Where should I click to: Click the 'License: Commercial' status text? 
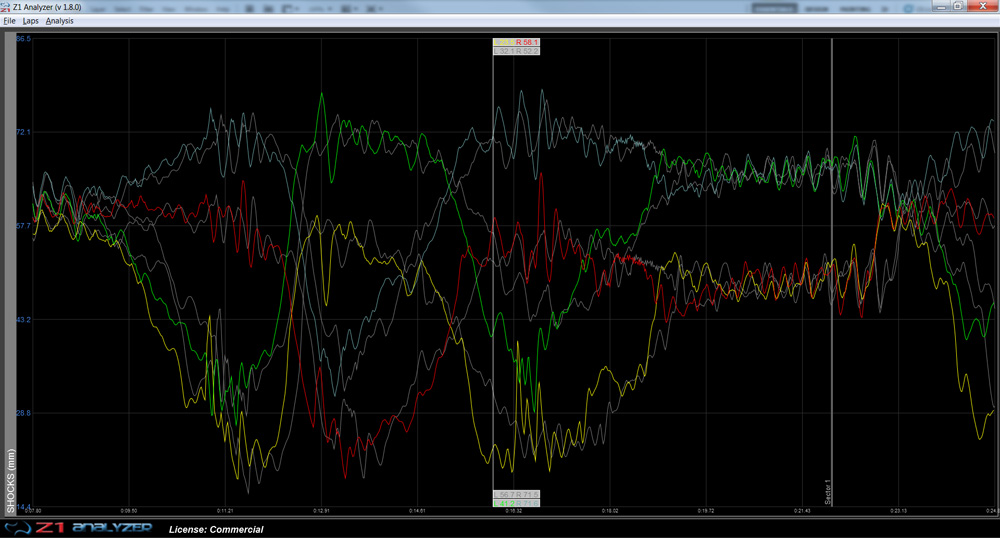[216, 529]
